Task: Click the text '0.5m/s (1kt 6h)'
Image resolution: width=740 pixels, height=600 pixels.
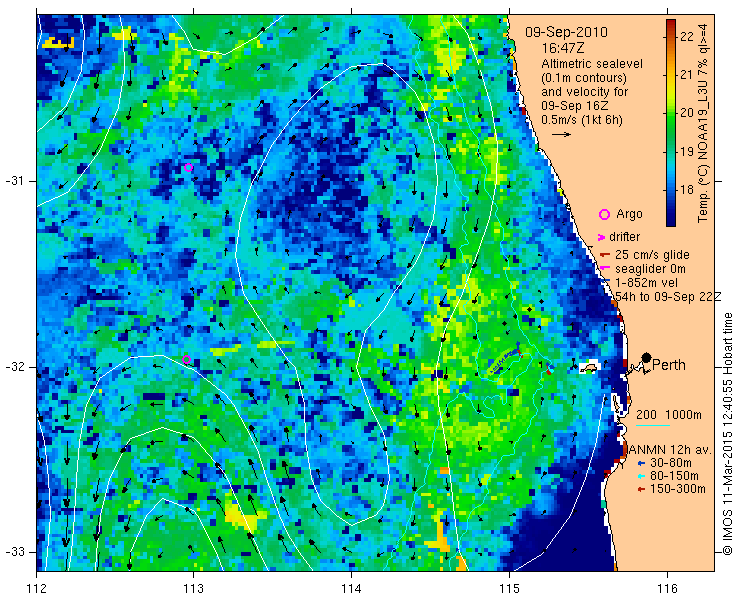Action: tap(582, 120)
